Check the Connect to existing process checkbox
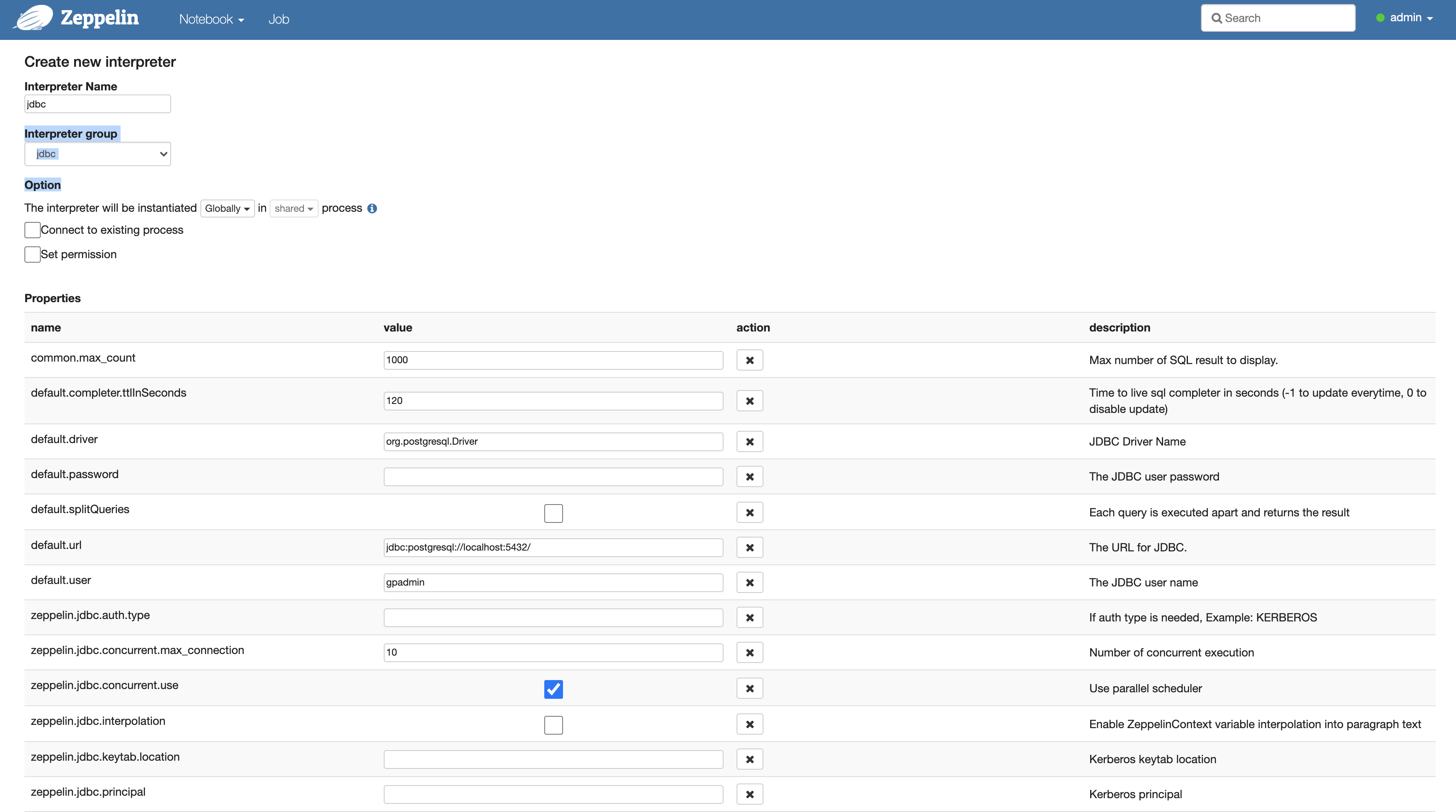The width and height of the screenshot is (1456, 812). [x=32, y=230]
